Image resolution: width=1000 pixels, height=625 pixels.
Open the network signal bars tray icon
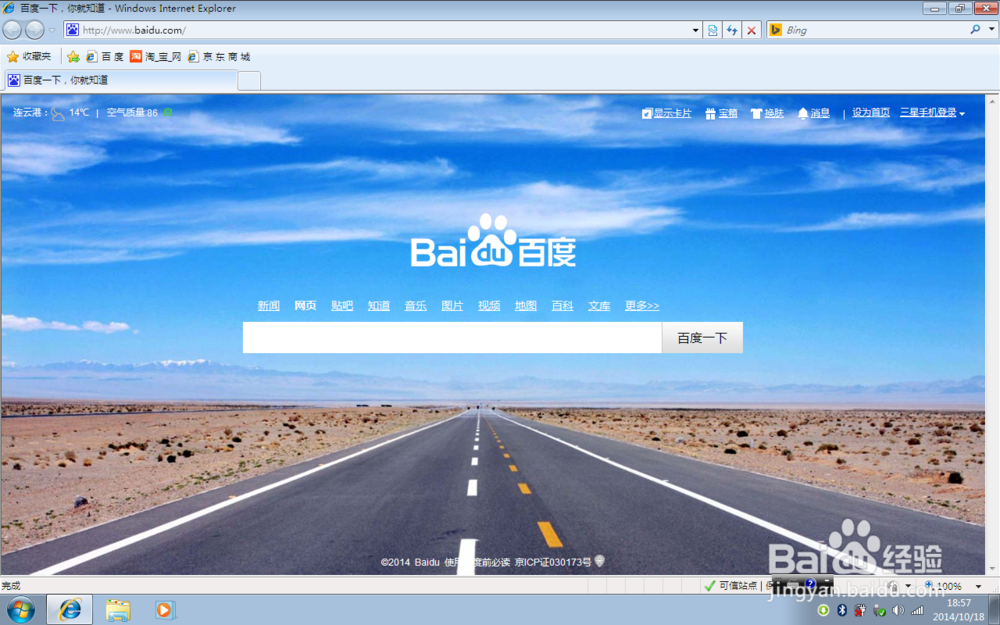[x=917, y=610]
